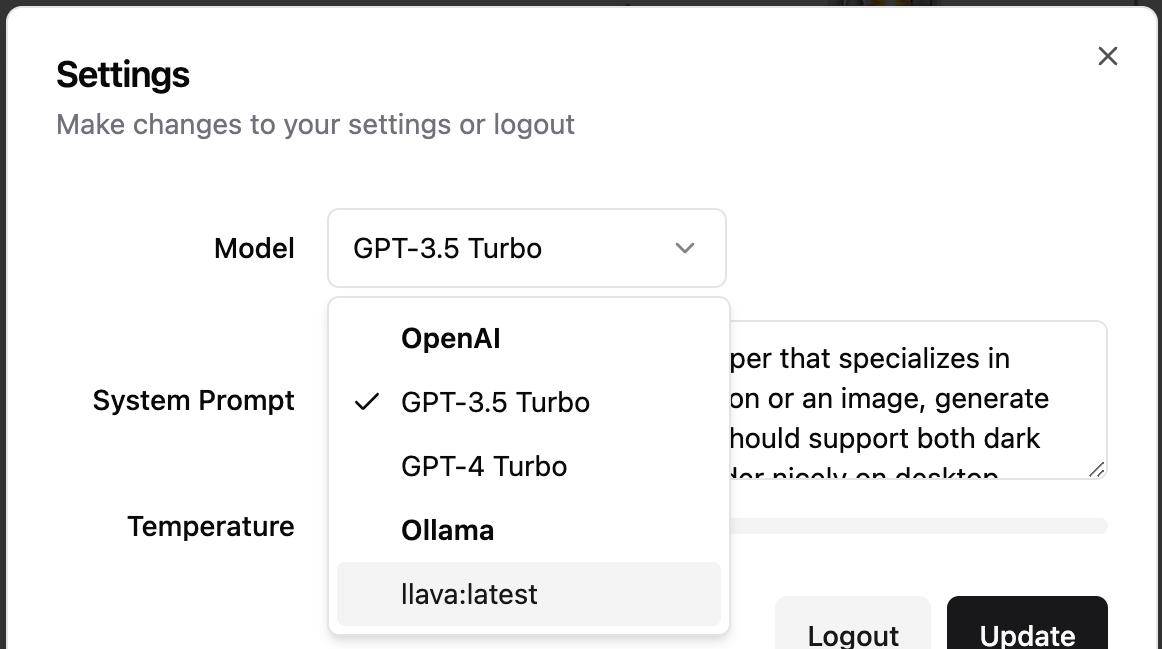Viewport: 1162px width, 649px height.
Task: Click the resize handle of the System Prompt box
Action: [x=1099, y=469]
